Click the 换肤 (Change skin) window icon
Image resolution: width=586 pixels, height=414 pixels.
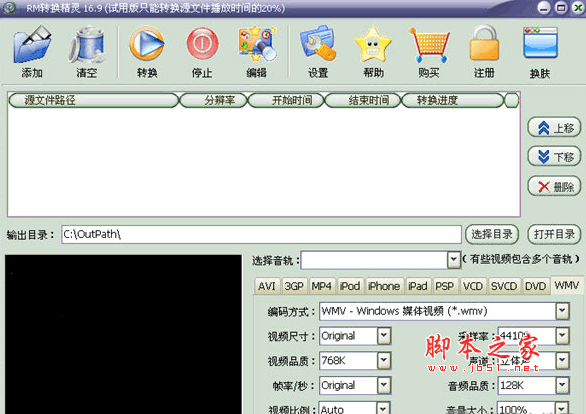tap(540, 43)
